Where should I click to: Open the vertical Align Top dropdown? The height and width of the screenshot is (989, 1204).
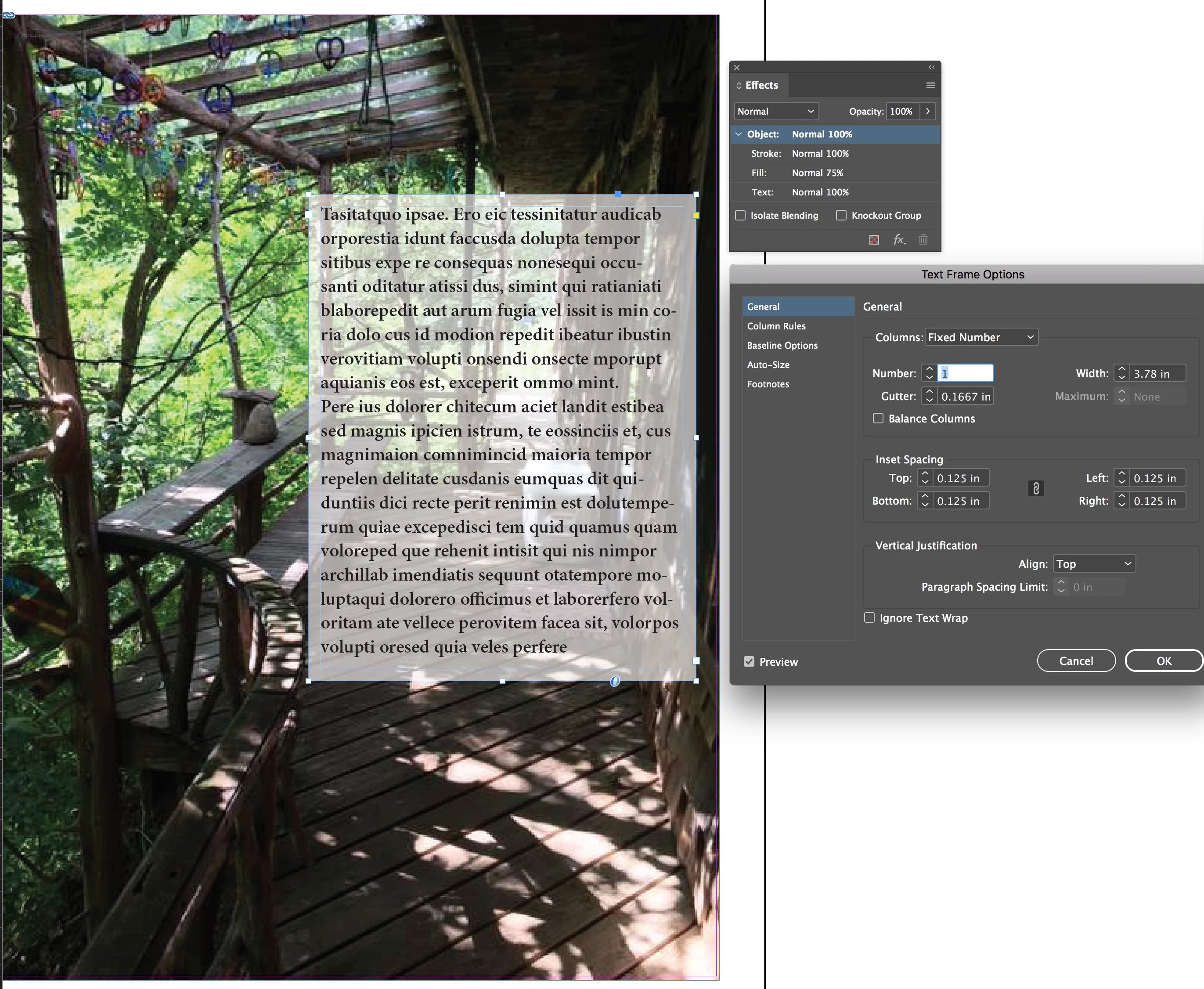point(1093,564)
